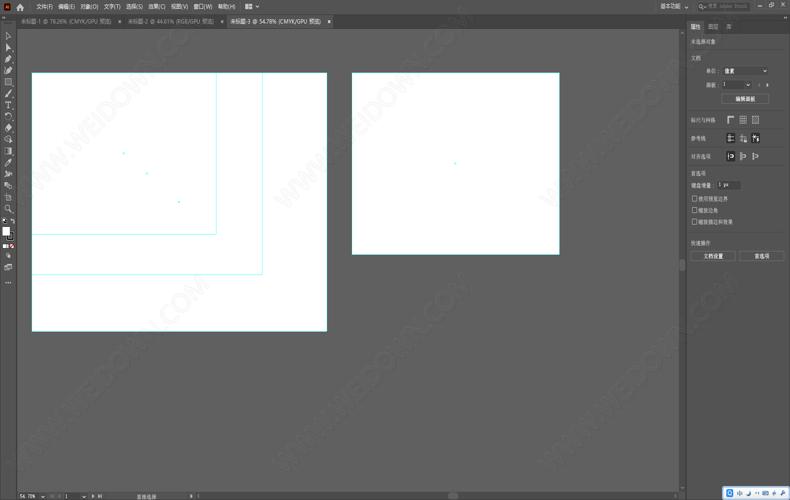The width and height of the screenshot is (790, 500).
Task: Toggle the Snap to Point button
Action: click(x=731, y=156)
